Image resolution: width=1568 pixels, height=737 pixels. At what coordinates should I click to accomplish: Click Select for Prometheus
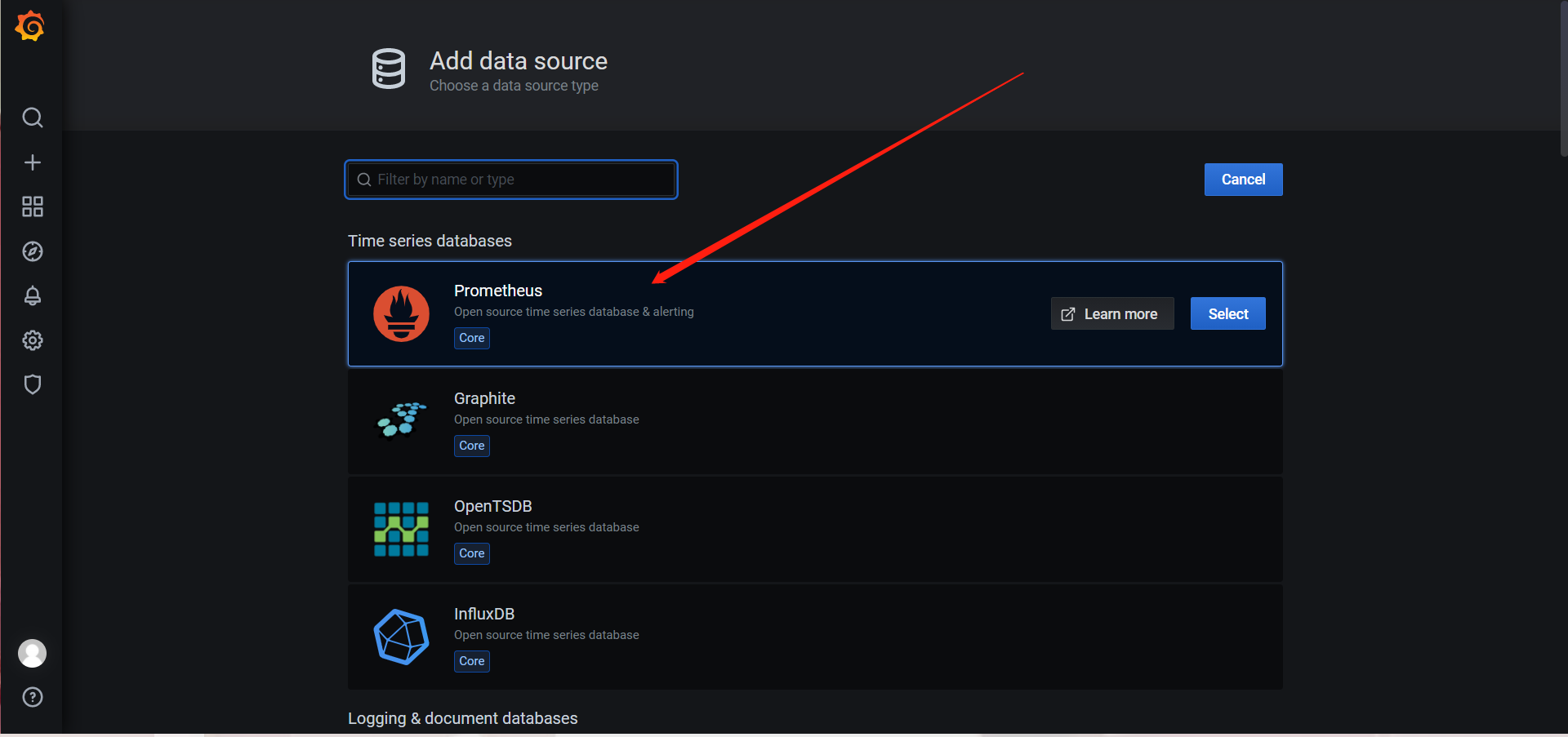point(1227,313)
